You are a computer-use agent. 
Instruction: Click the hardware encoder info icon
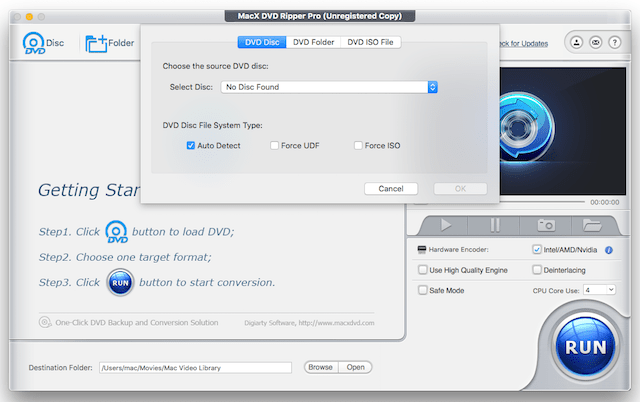[x=609, y=250]
